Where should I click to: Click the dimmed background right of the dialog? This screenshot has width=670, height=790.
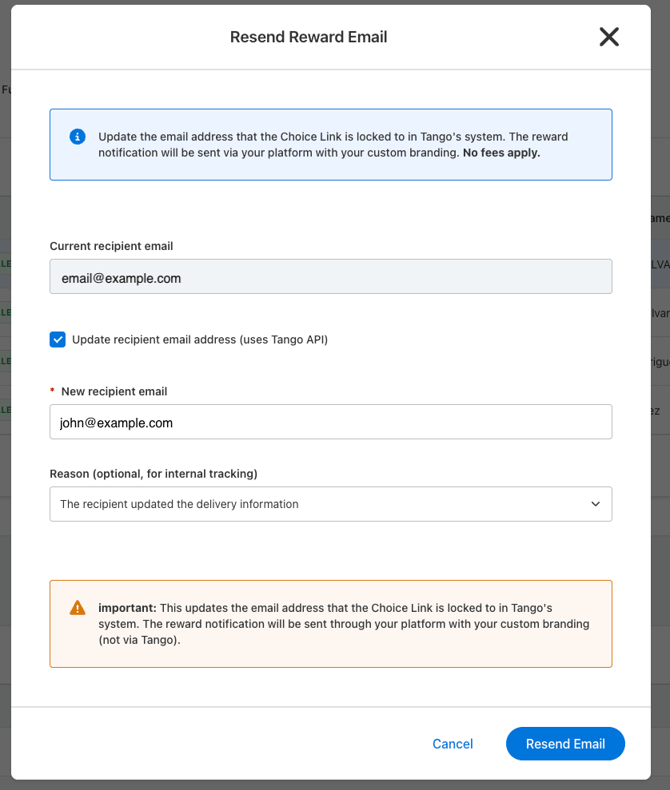click(x=660, y=504)
